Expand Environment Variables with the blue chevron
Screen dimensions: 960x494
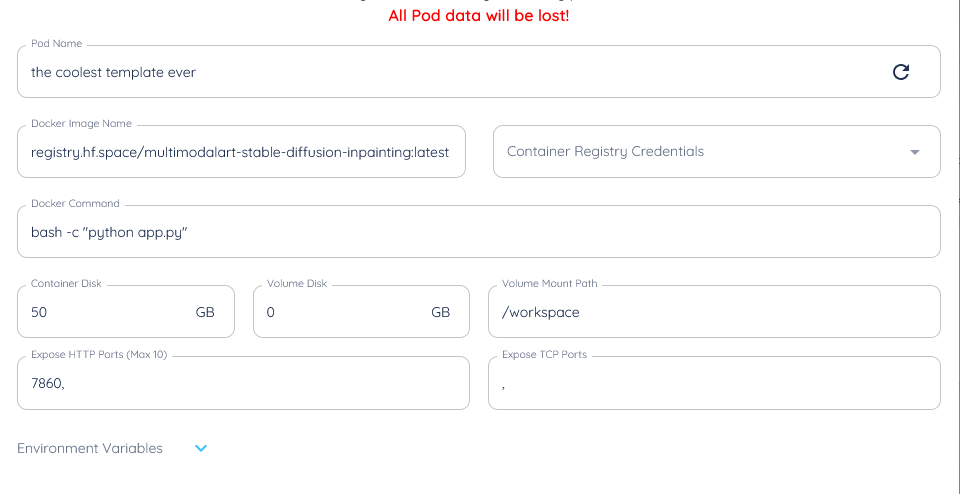click(201, 449)
